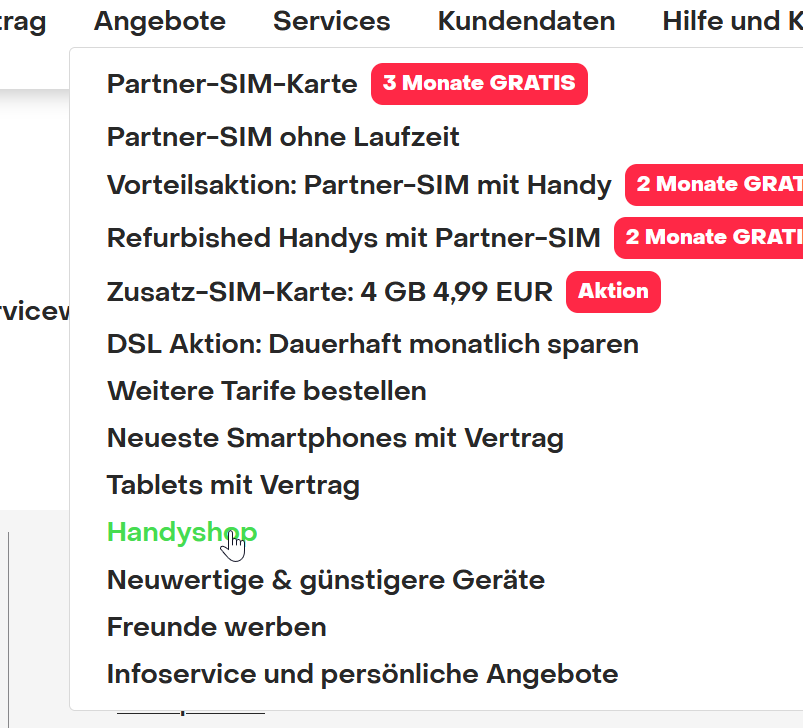Select Kundendaten in the top navigation

point(526,21)
